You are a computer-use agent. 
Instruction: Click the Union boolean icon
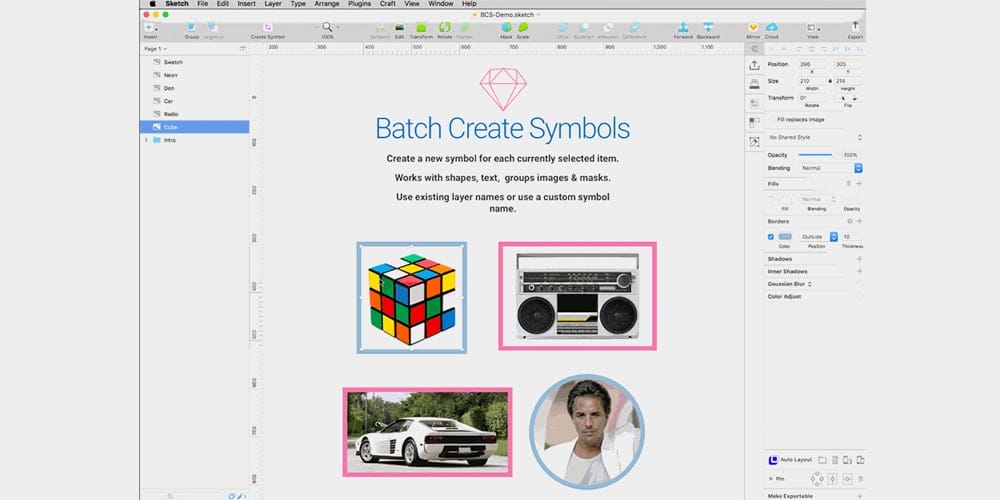562,27
